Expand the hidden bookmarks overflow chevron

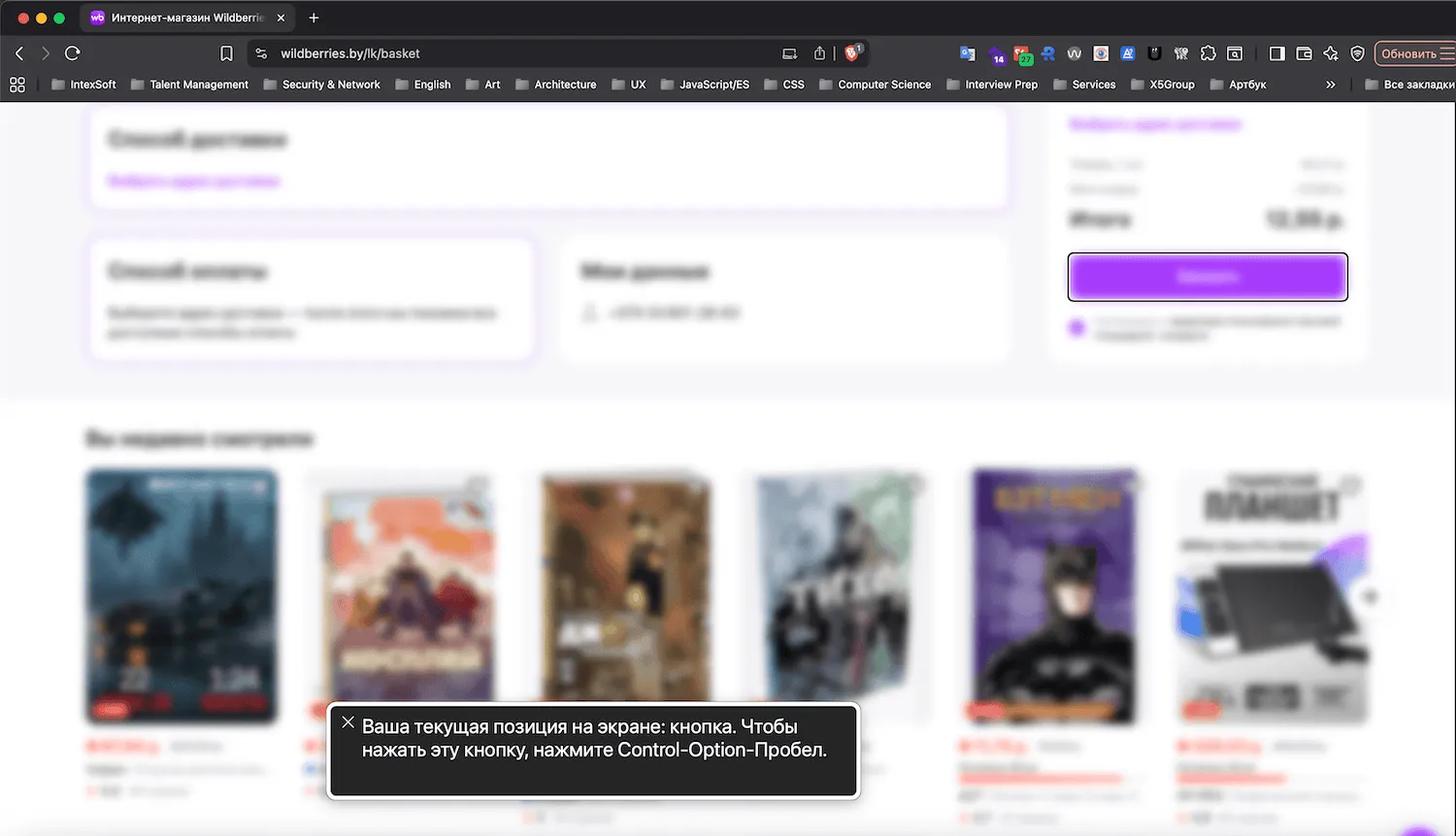1330,84
